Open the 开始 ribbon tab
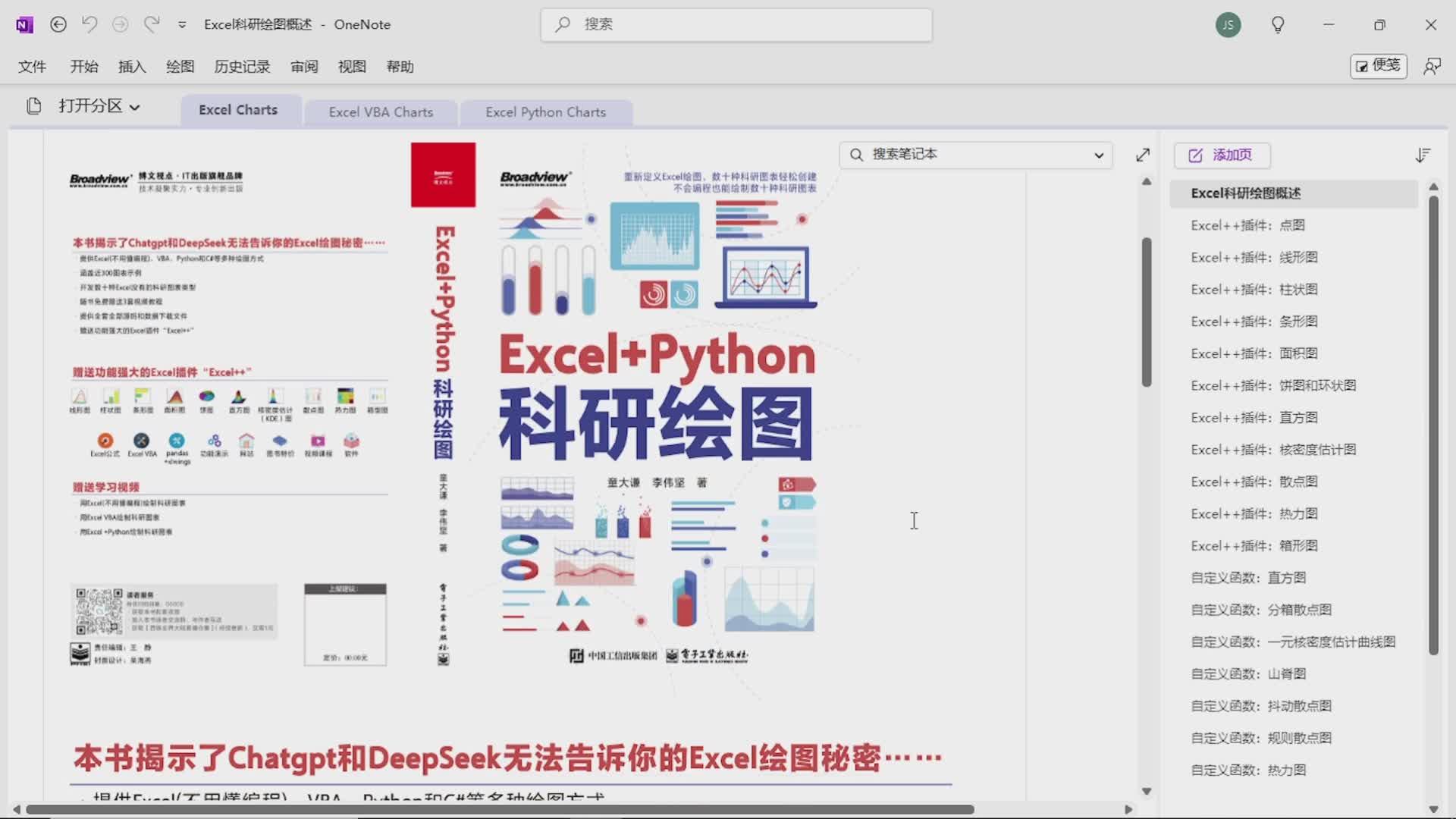 pos(84,67)
